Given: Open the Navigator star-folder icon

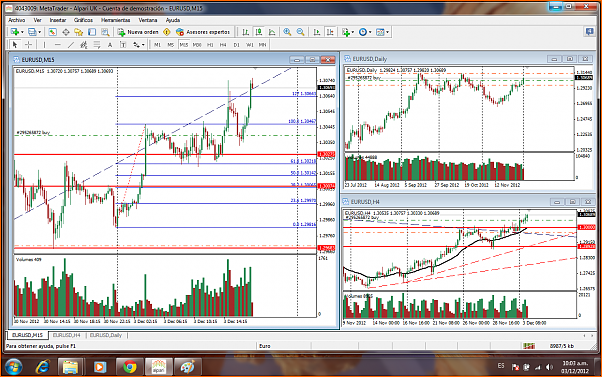Looking at the screenshot, I should [79, 32].
